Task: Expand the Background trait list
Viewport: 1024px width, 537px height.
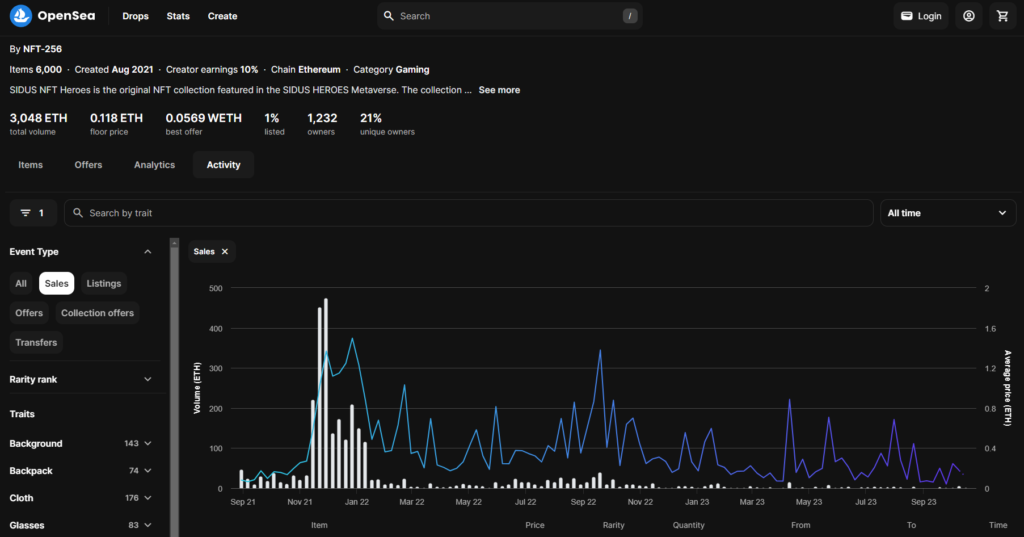Action: click(148, 444)
